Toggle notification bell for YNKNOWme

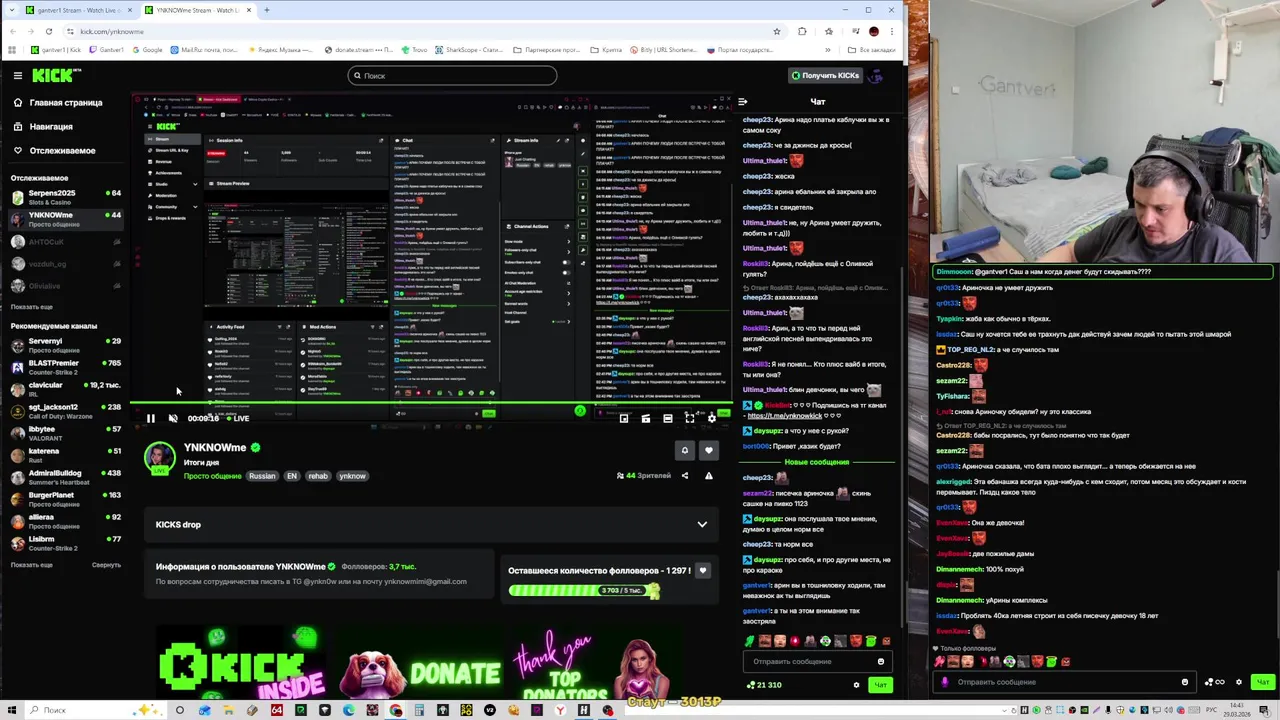[685, 451]
